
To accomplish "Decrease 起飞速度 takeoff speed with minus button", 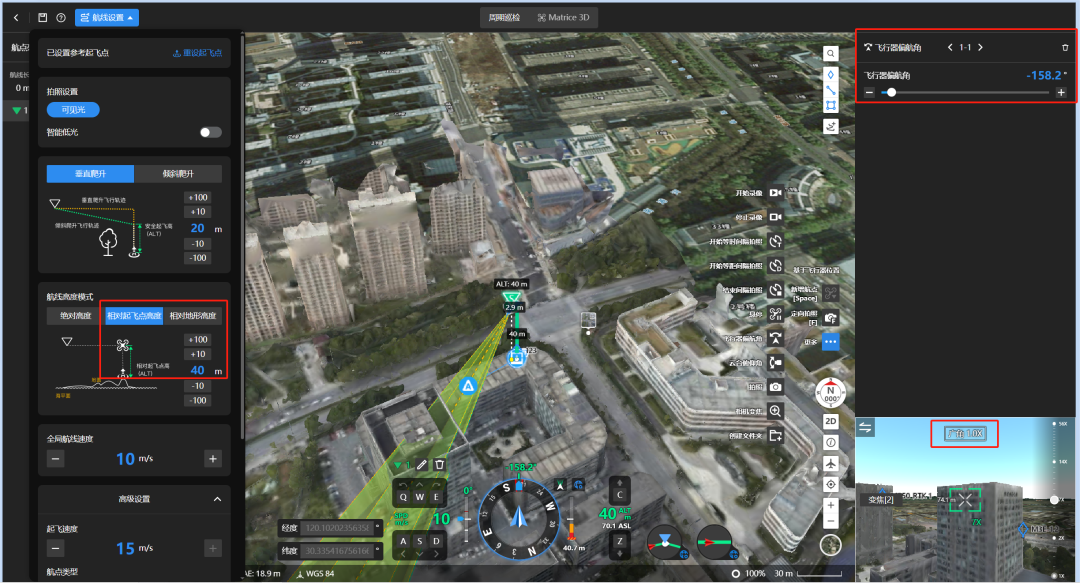I will click(56, 549).
